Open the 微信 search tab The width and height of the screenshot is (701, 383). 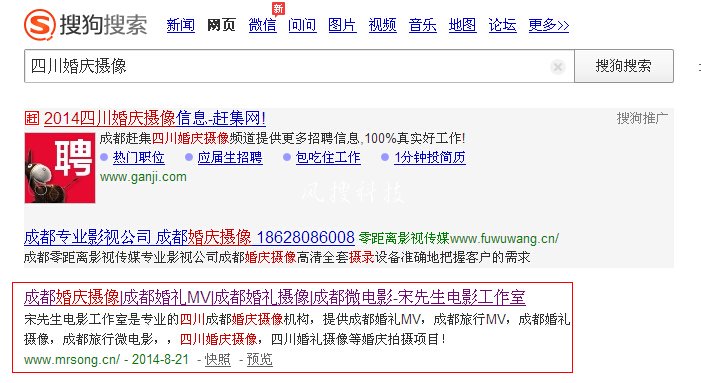click(x=262, y=25)
